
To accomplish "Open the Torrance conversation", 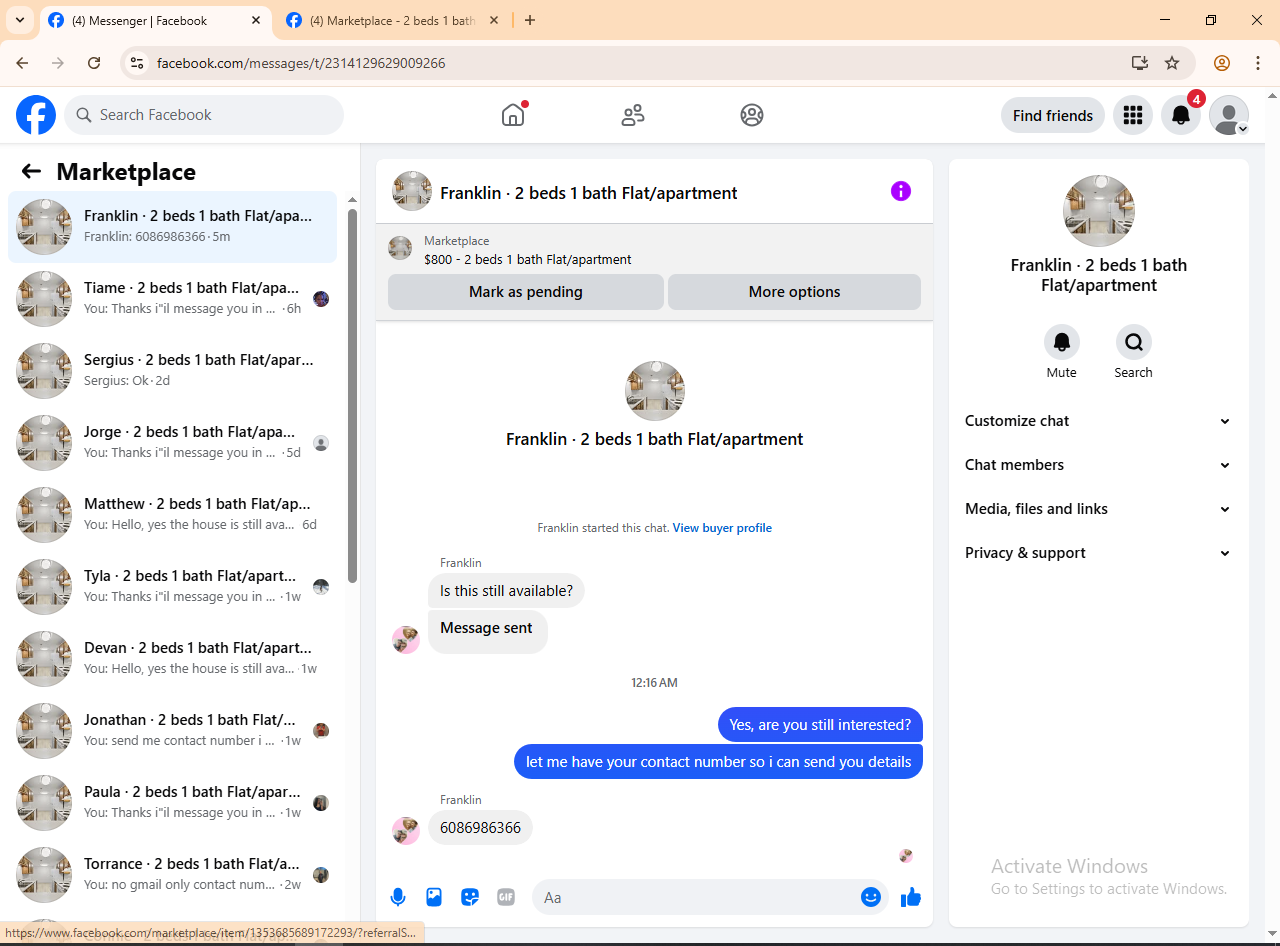I will tap(173, 875).
